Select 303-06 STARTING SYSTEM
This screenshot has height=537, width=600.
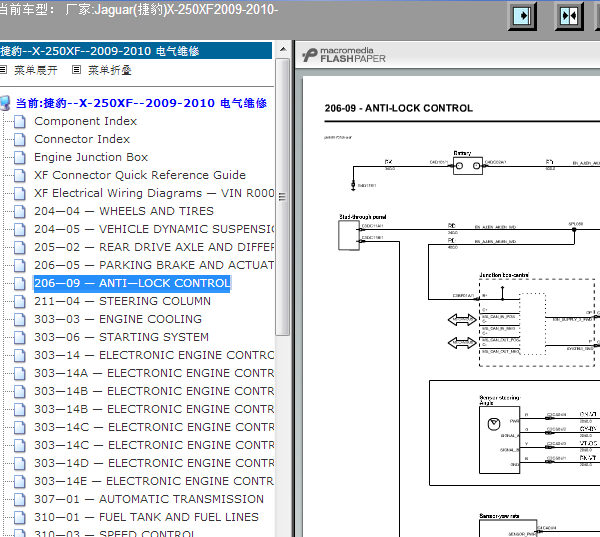click(121, 337)
